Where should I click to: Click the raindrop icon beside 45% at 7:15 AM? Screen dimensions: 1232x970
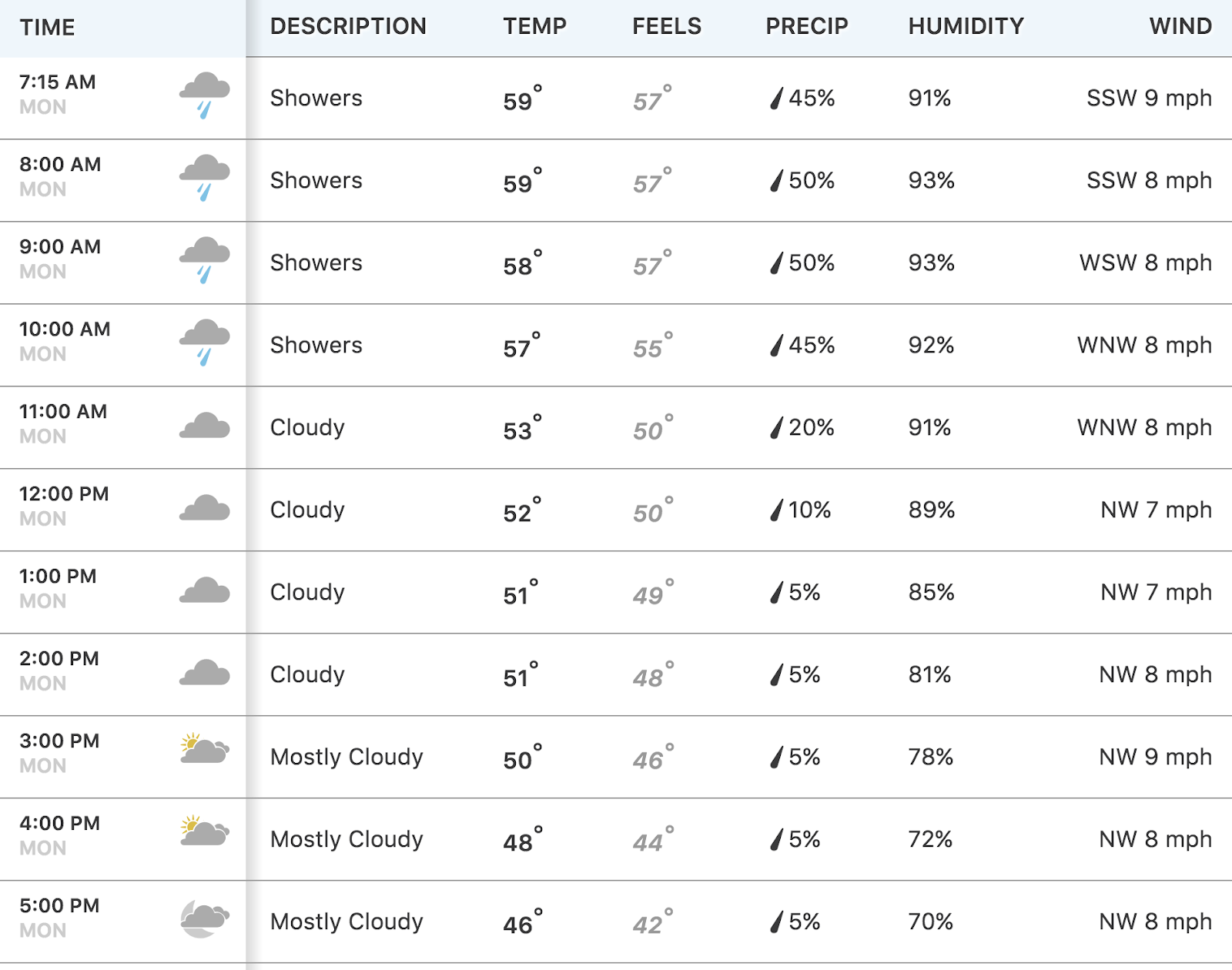(x=777, y=99)
